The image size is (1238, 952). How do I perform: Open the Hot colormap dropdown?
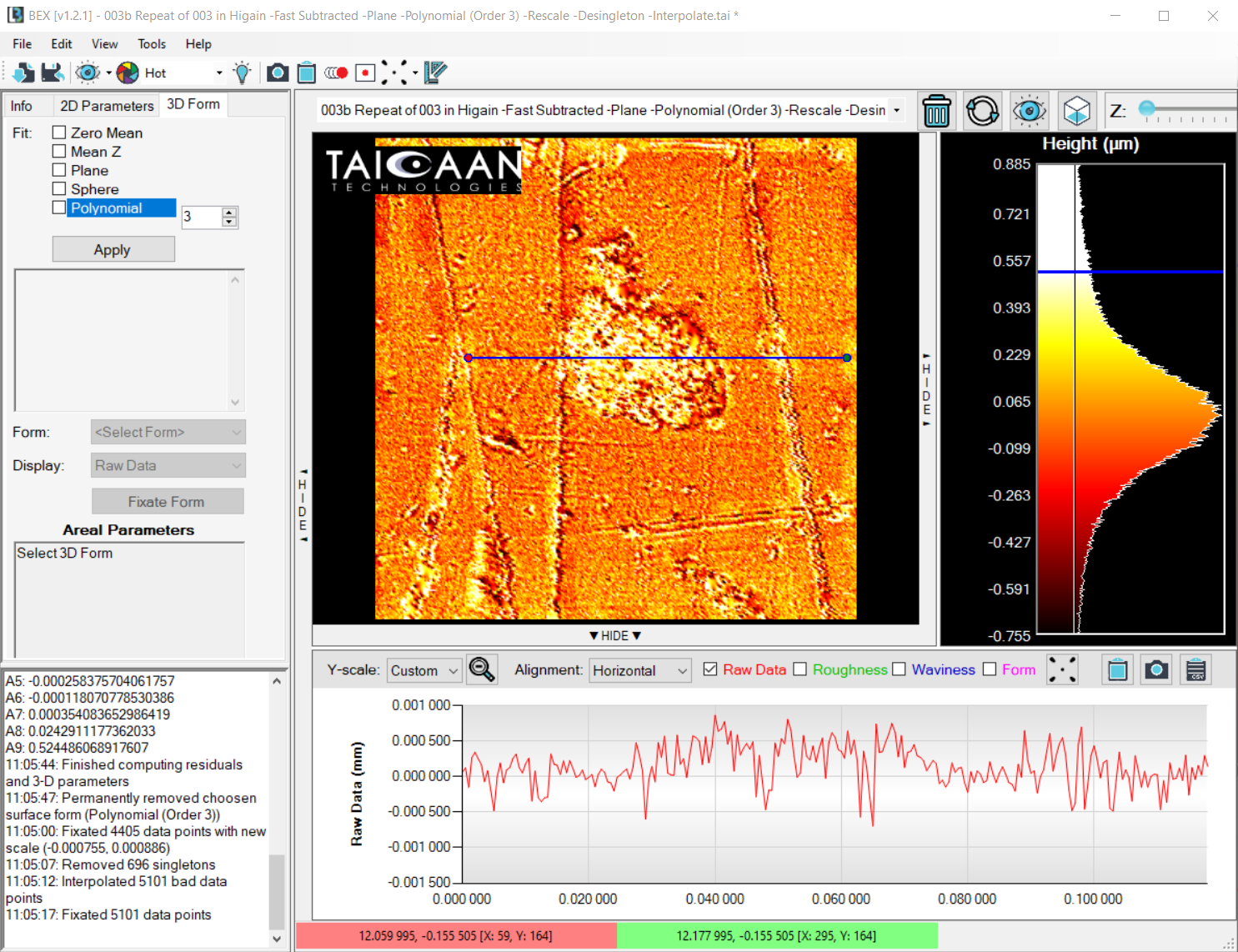219,73
